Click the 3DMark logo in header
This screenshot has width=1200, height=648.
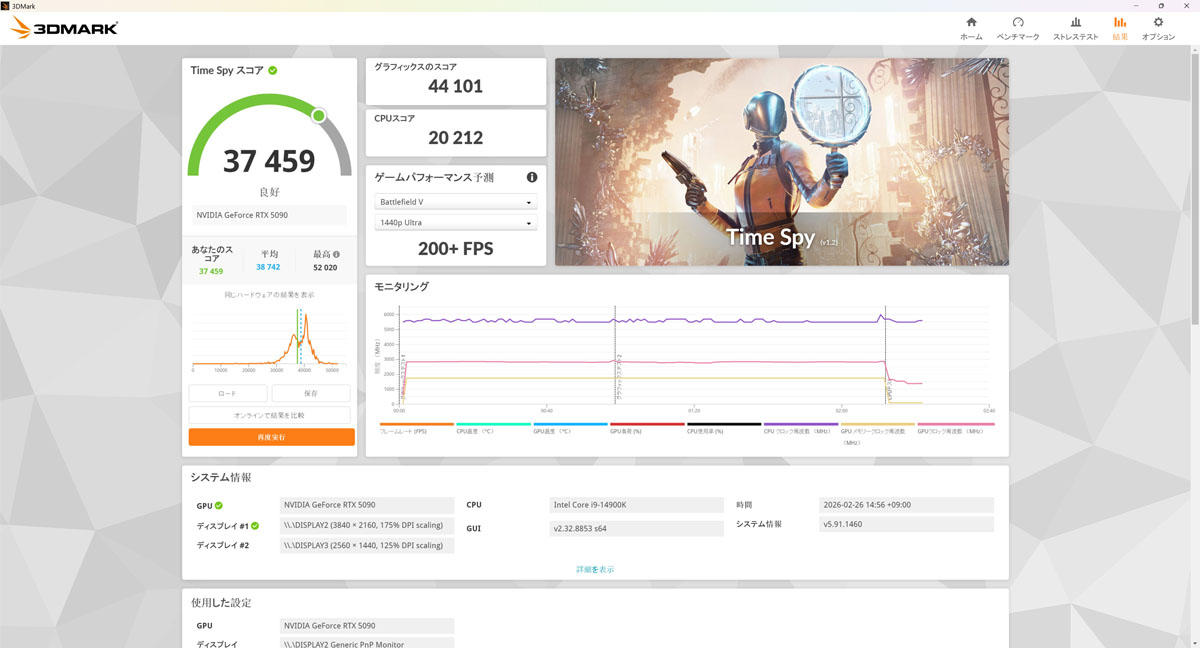[64, 28]
